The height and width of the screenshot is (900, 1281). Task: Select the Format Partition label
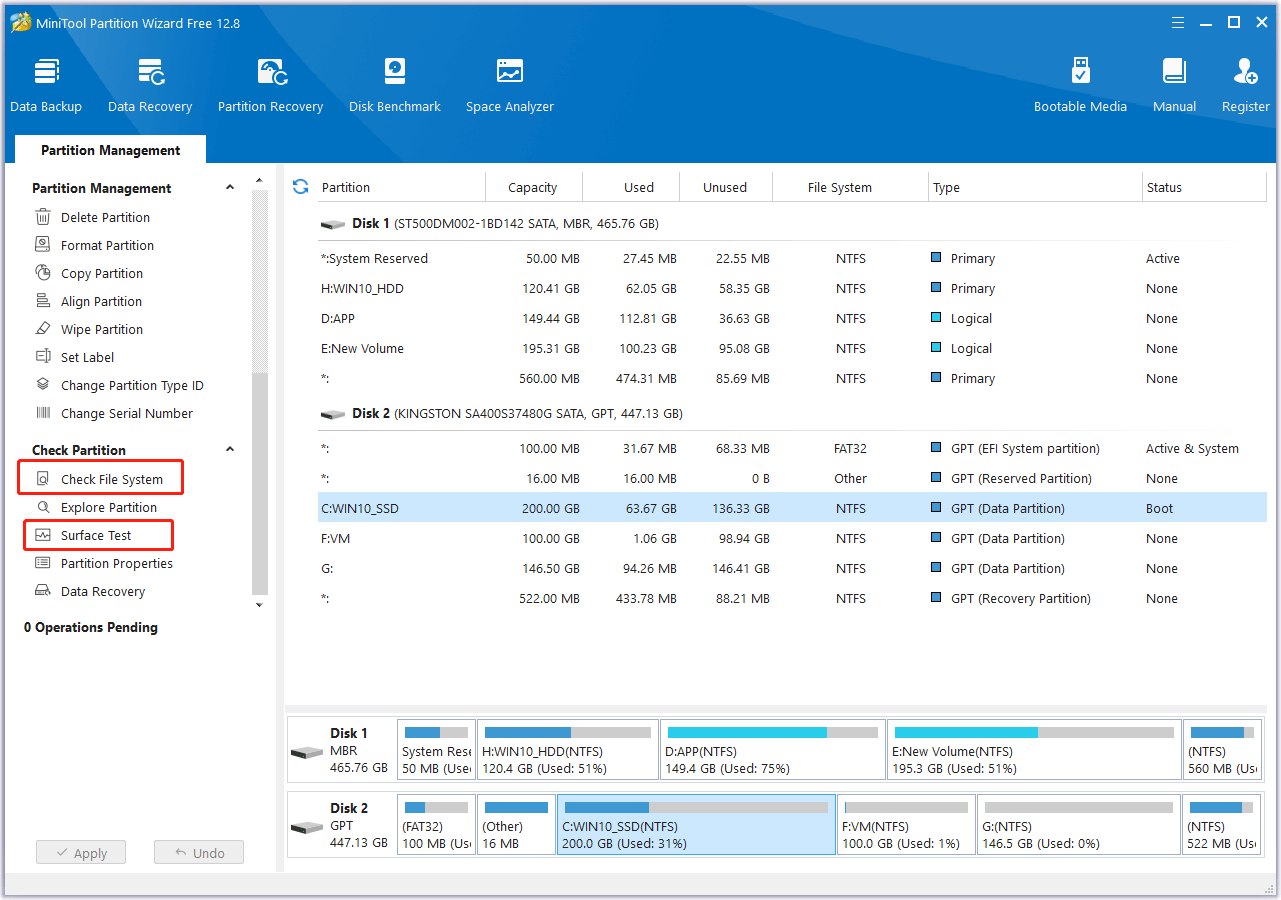(108, 245)
